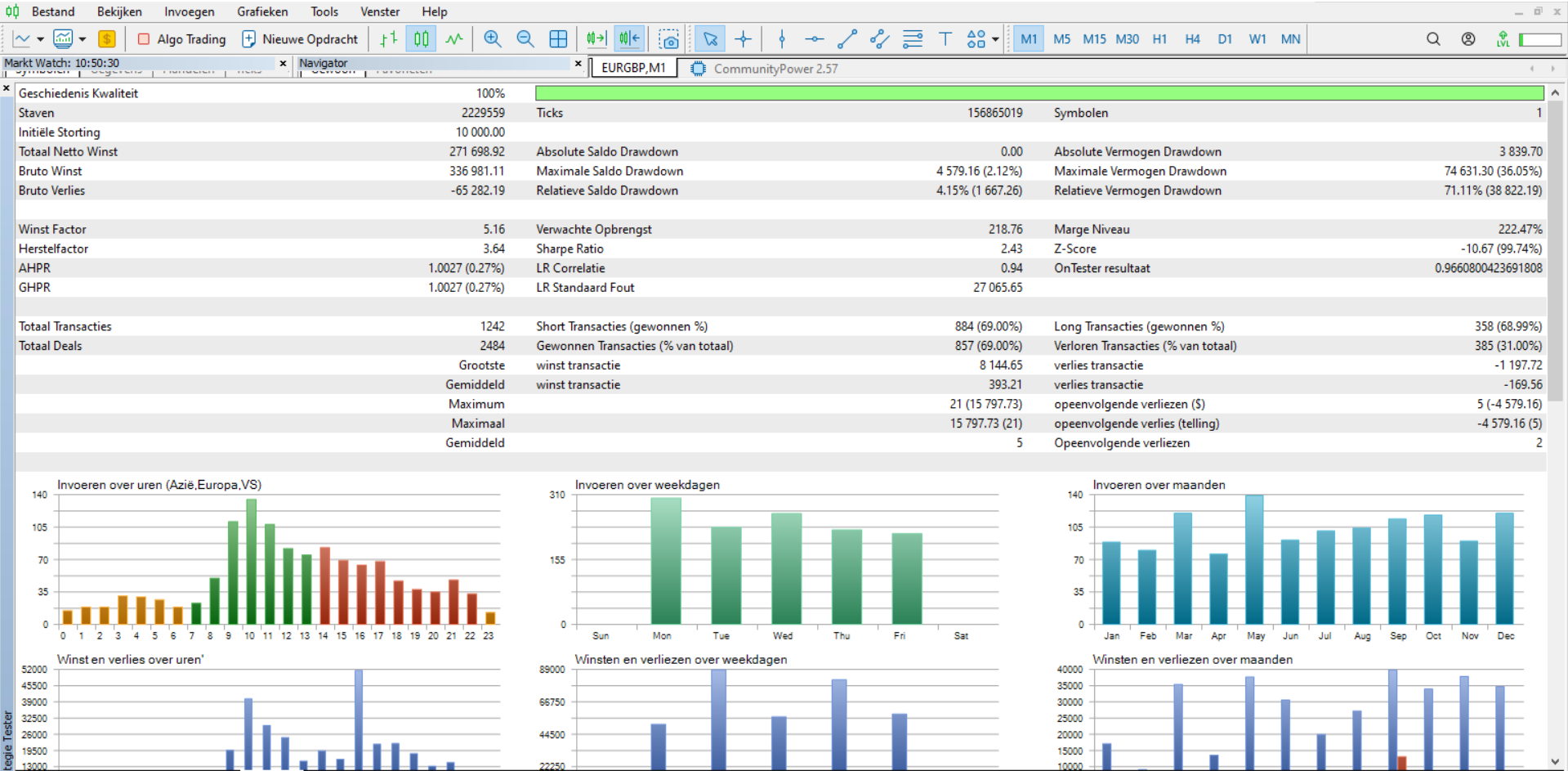This screenshot has width=1568, height=771.
Task: Switch to the W1 timeframe
Action: tap(1258, 38)
